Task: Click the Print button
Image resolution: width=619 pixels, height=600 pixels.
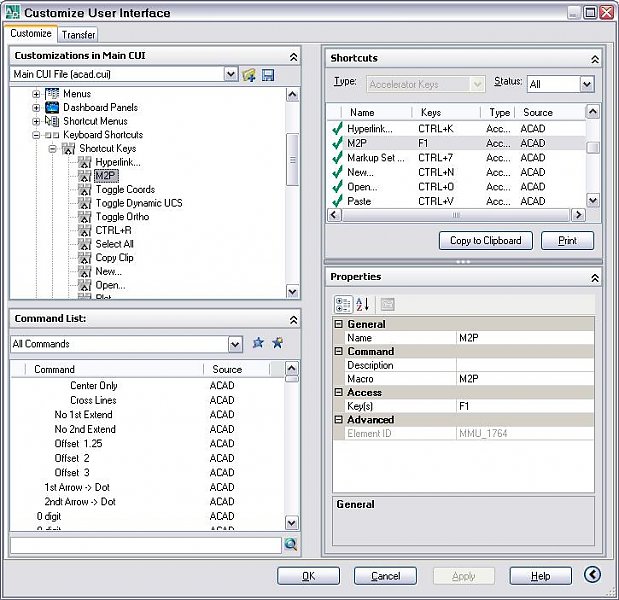Action: click(567, 240)
